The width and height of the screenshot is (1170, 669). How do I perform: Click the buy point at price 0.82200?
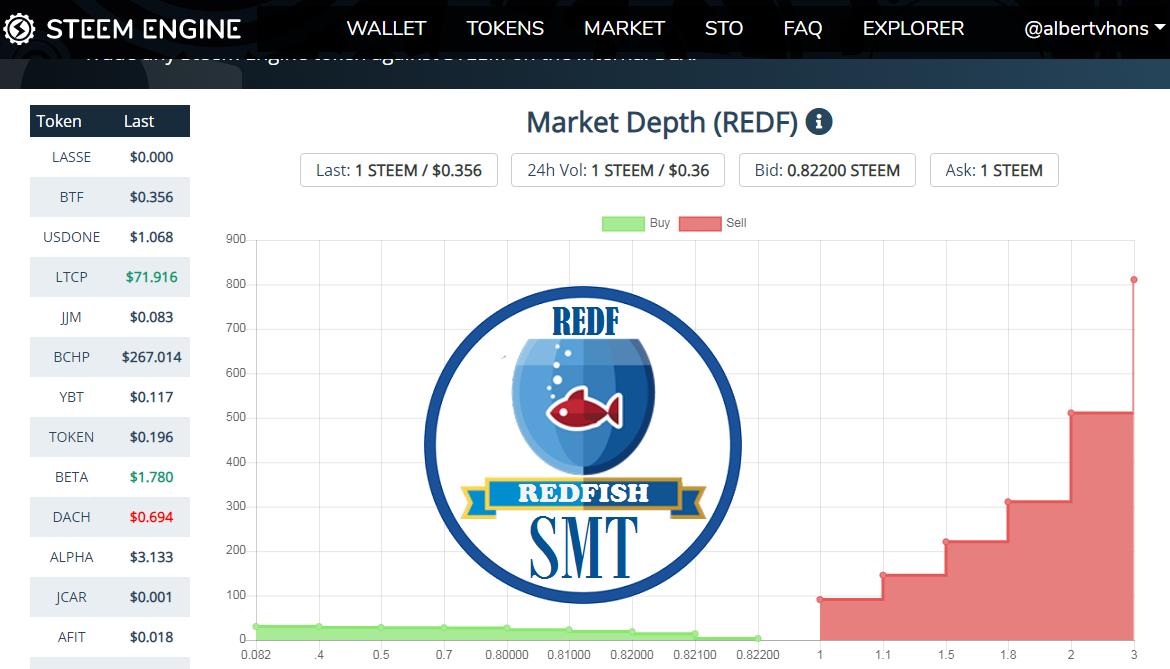(758, 638)
